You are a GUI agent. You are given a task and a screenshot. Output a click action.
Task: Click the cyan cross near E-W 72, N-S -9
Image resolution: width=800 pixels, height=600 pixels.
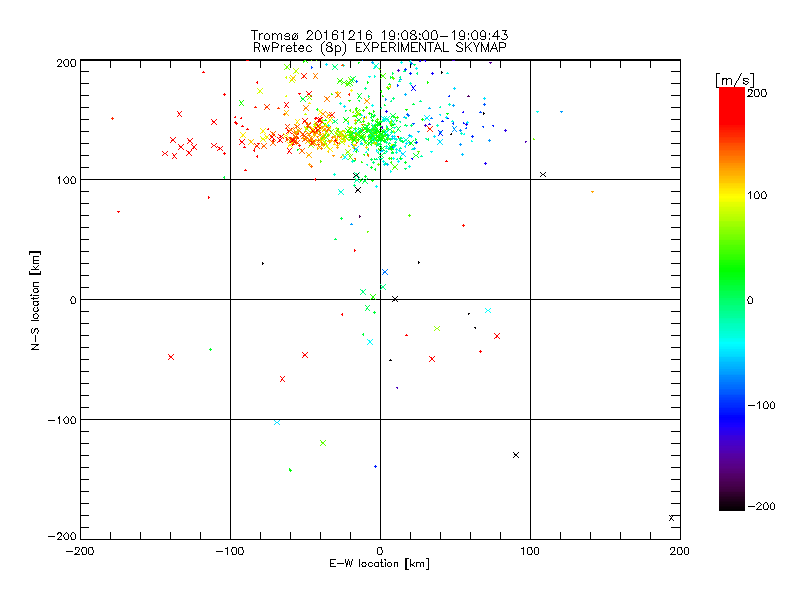tap(488, 310)
